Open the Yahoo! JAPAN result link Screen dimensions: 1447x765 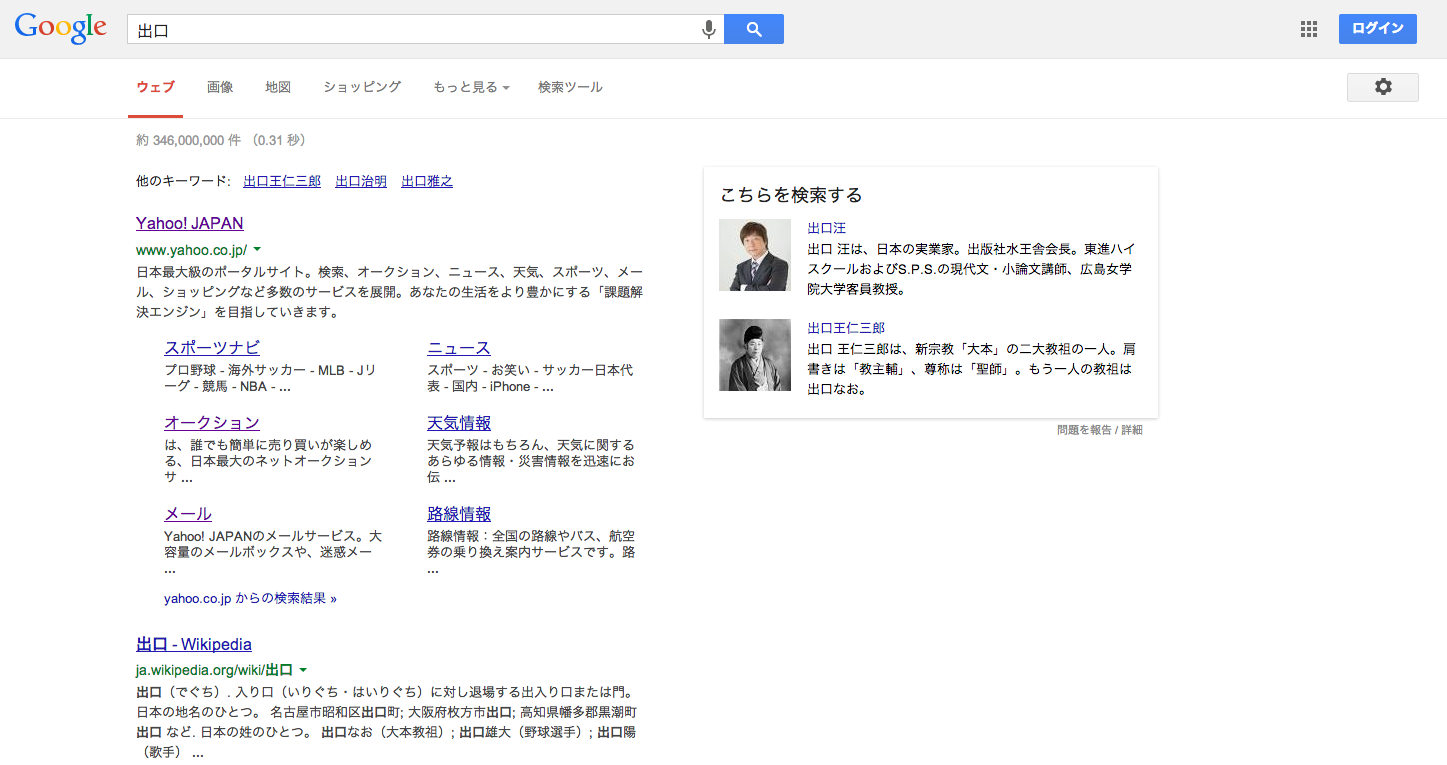(x=190, y=223)
